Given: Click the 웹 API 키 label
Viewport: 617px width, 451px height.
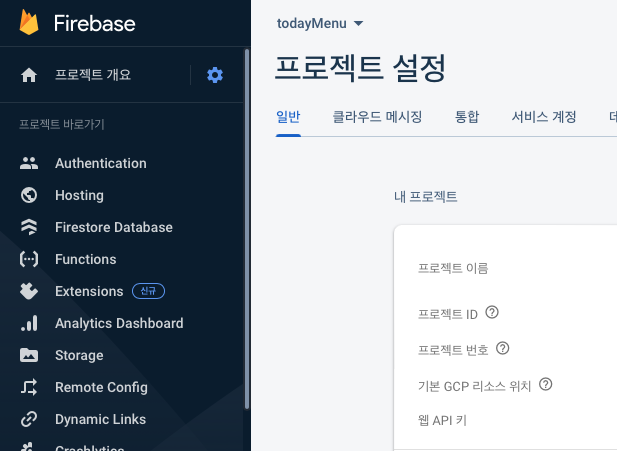Looking at the screenshot, I should click(x=442, y=420).
